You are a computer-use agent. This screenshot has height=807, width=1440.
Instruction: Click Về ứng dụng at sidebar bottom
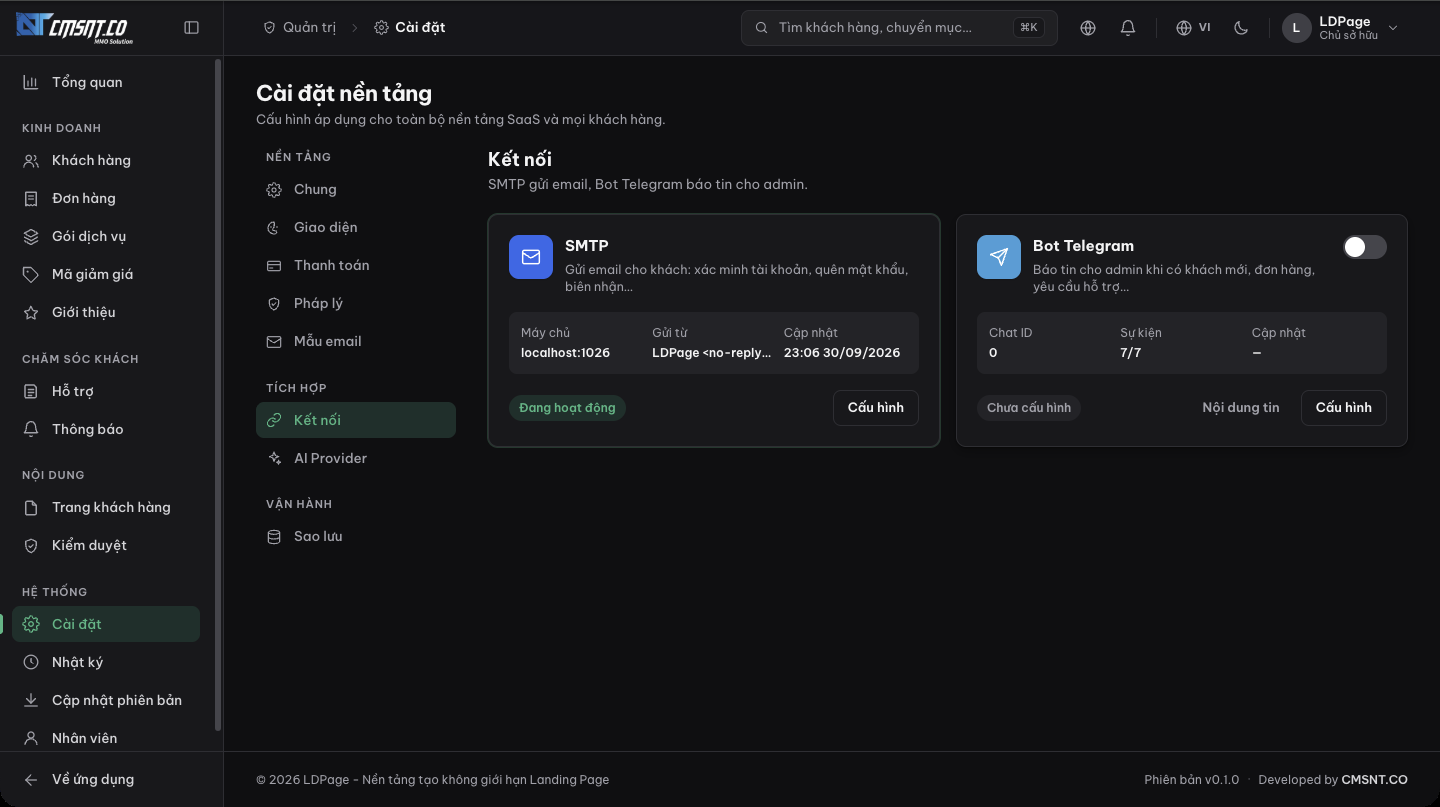(106, 779)
